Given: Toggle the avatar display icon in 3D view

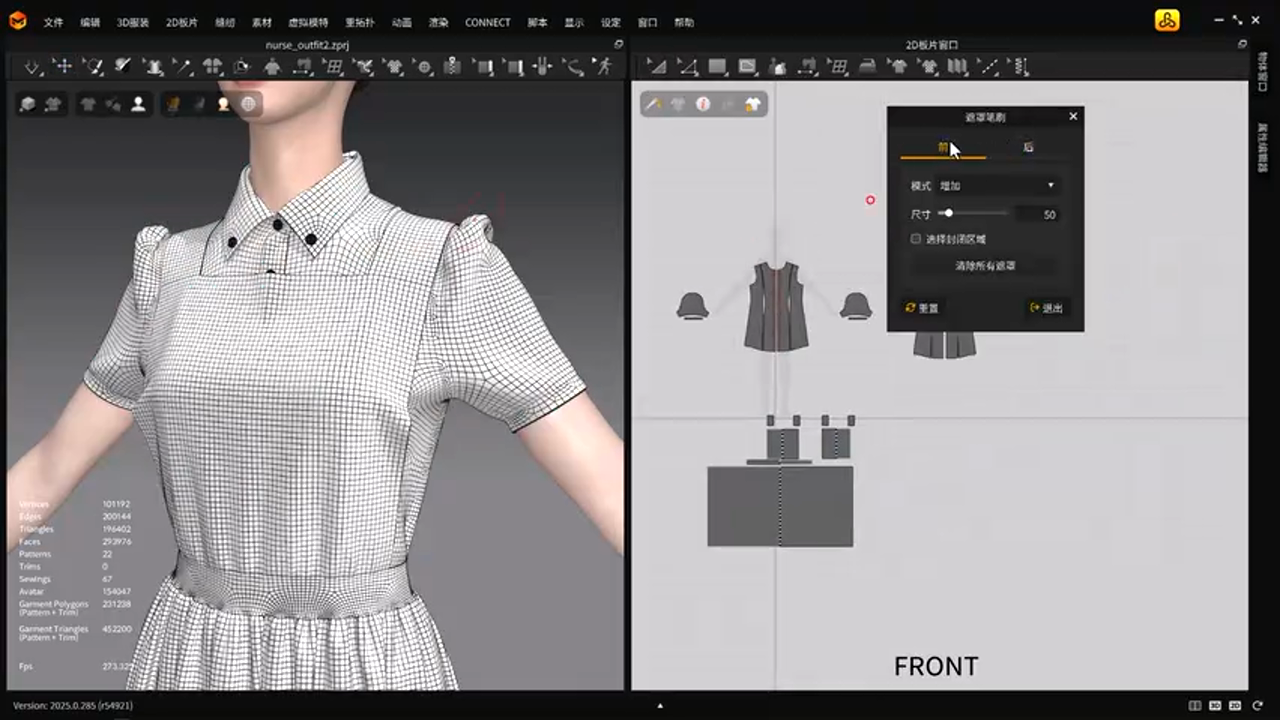Looking at the screenshot, I should tap(138, 104).
